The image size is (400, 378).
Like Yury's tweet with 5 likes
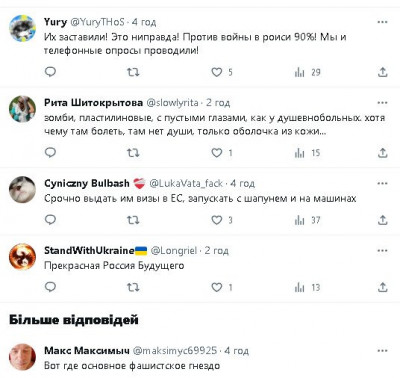[217, 72]
